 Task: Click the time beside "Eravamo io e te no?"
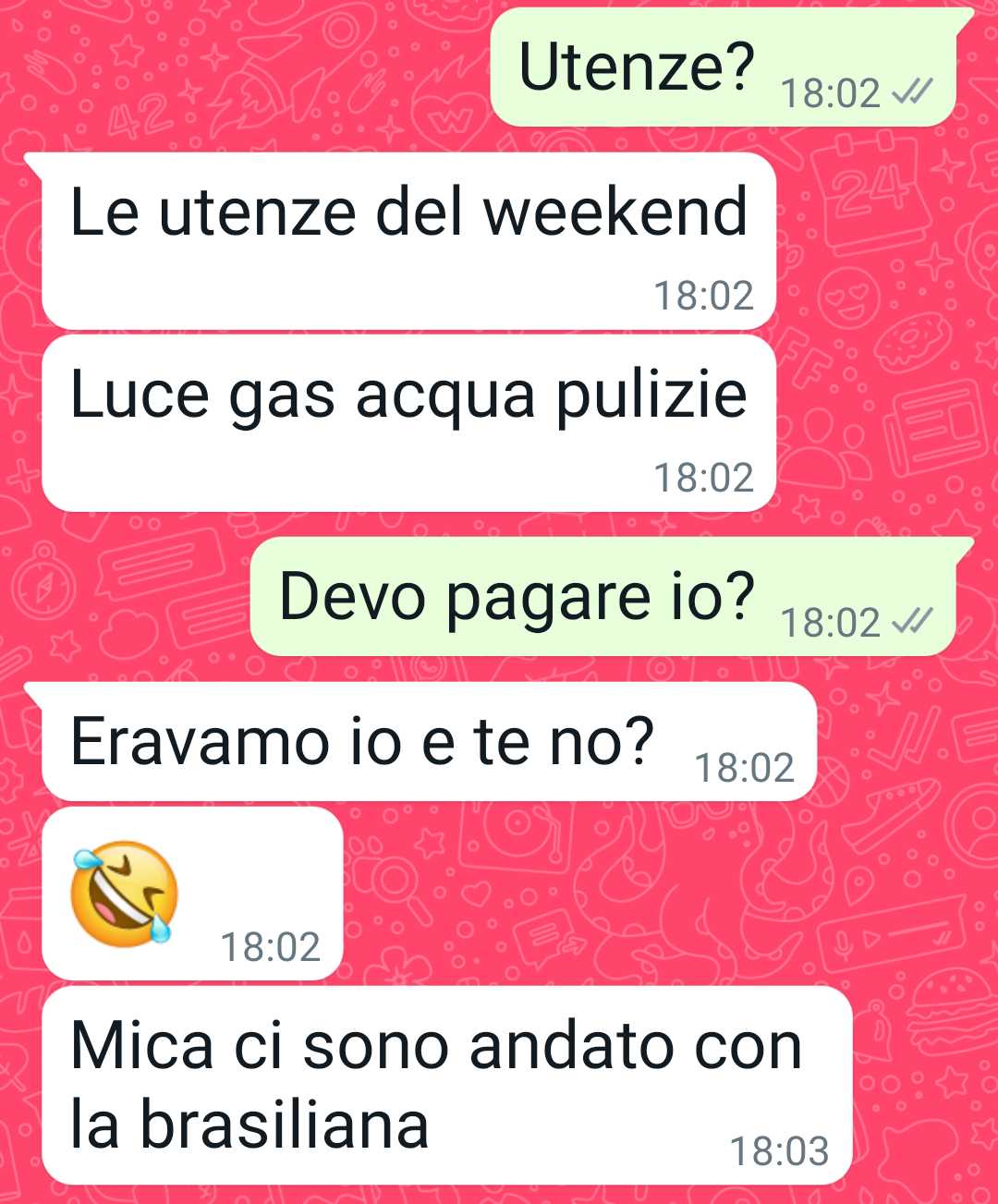[x=744, y=768]
